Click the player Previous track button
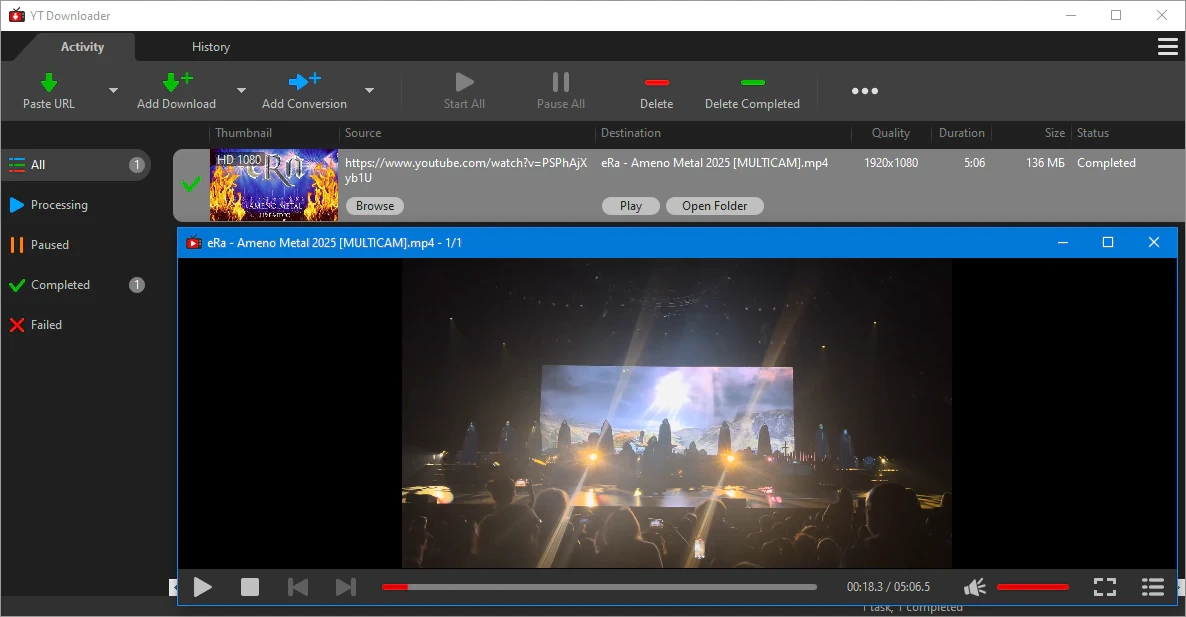Image resolution: width=1186 pixels, height=617 pixels. (x=298, y=587)
